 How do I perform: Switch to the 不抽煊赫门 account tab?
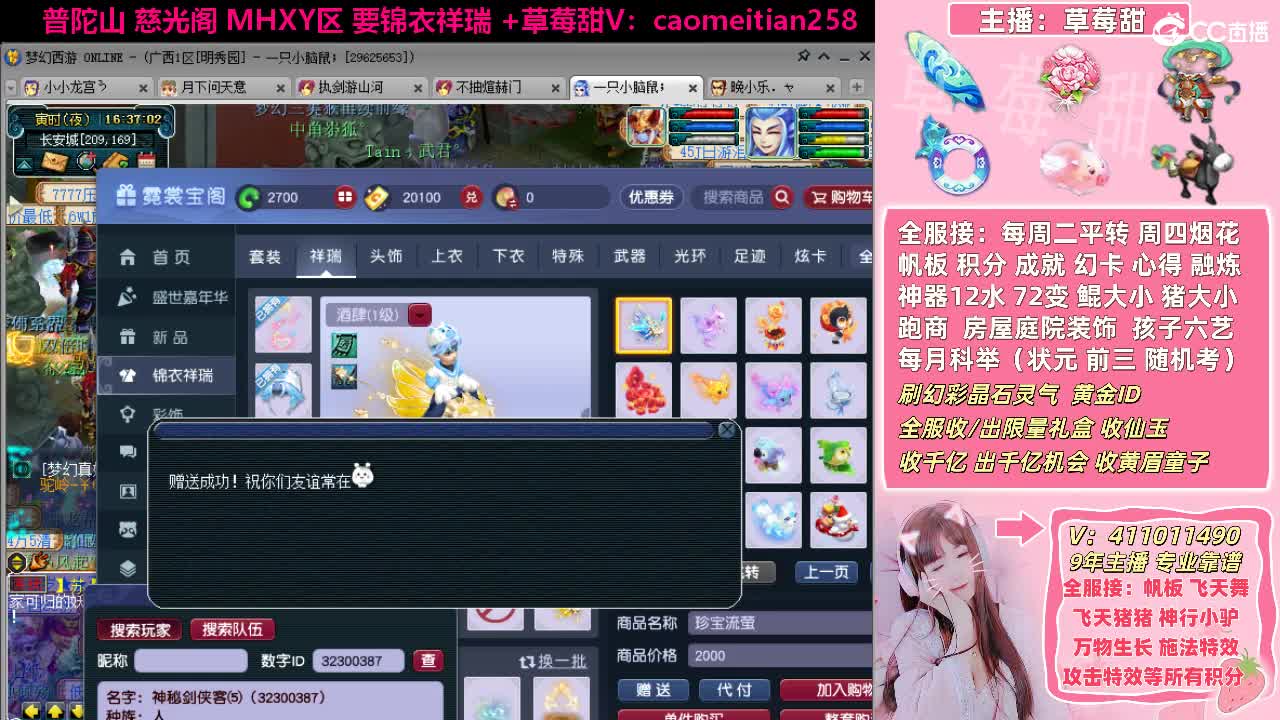coord(498,87)
